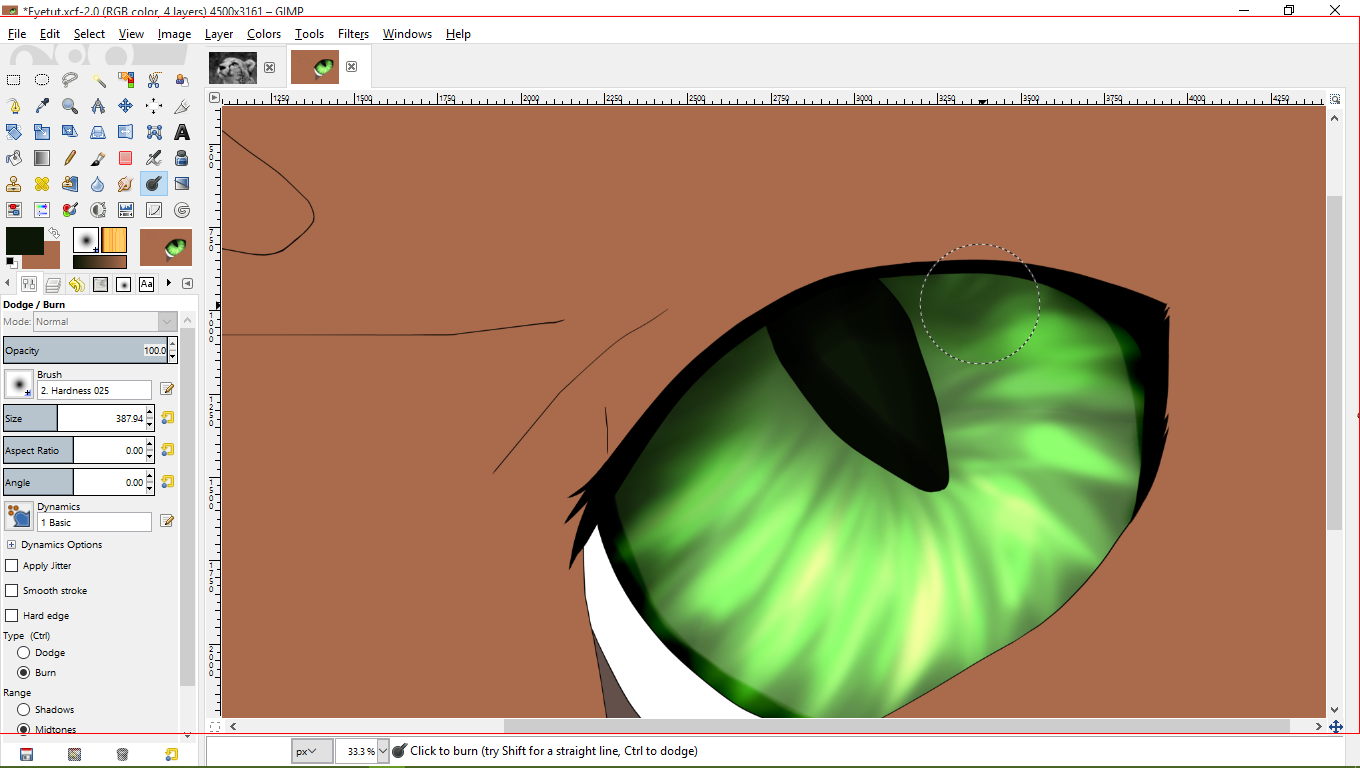Viewport: 1360px width, 768px height.
Task: Switch to the Layers dock tab
Action: click(x=53, y=284)
